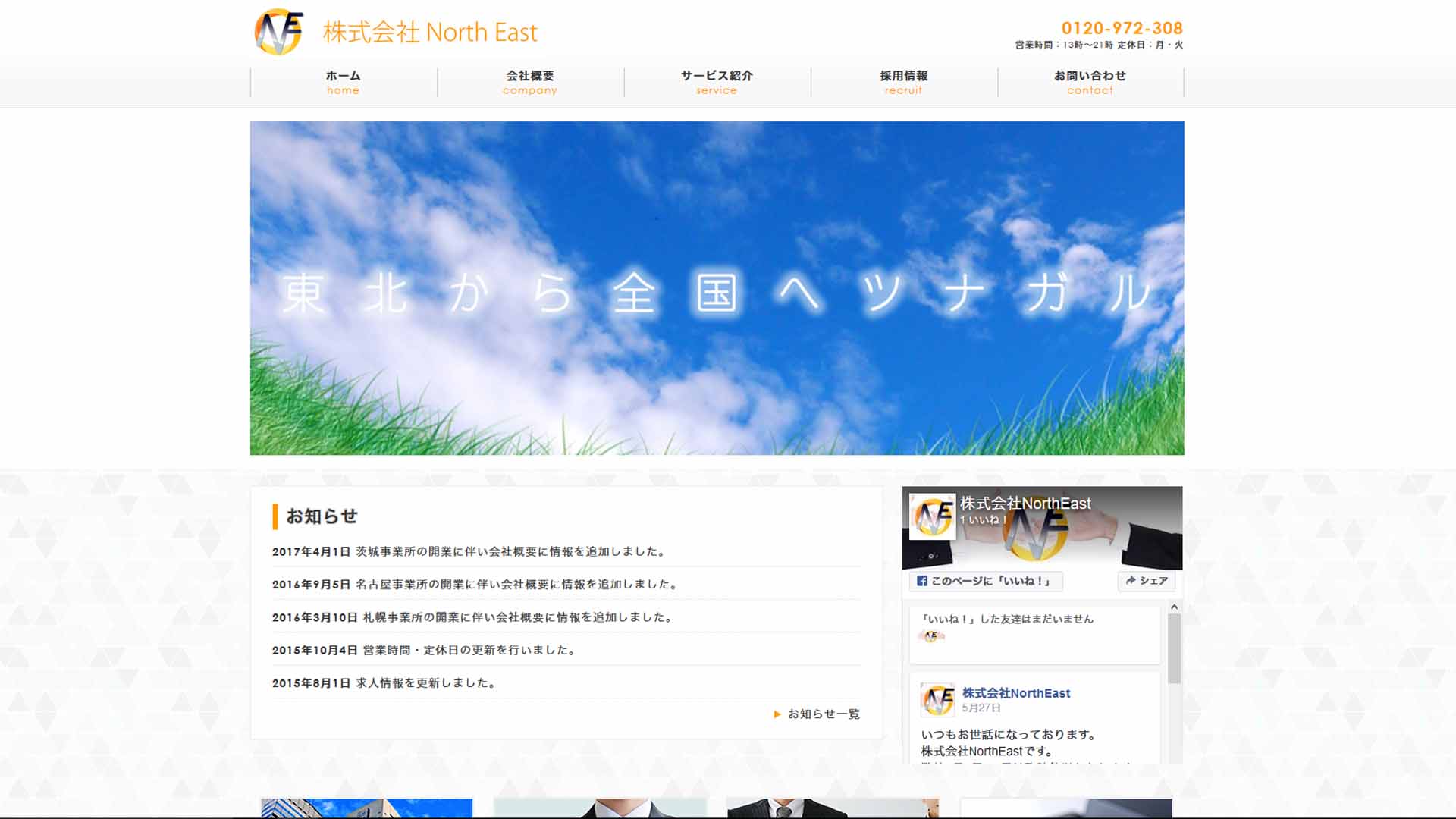Click the Facebook widget scroll up arrow

coord(1174,607)
